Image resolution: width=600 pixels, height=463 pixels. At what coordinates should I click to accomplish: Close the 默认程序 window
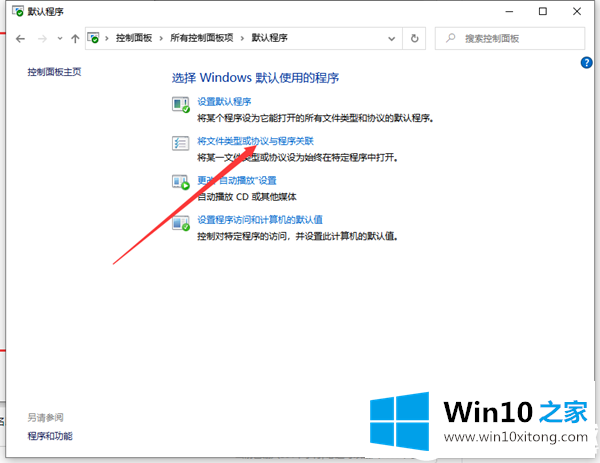click(577, 11)
